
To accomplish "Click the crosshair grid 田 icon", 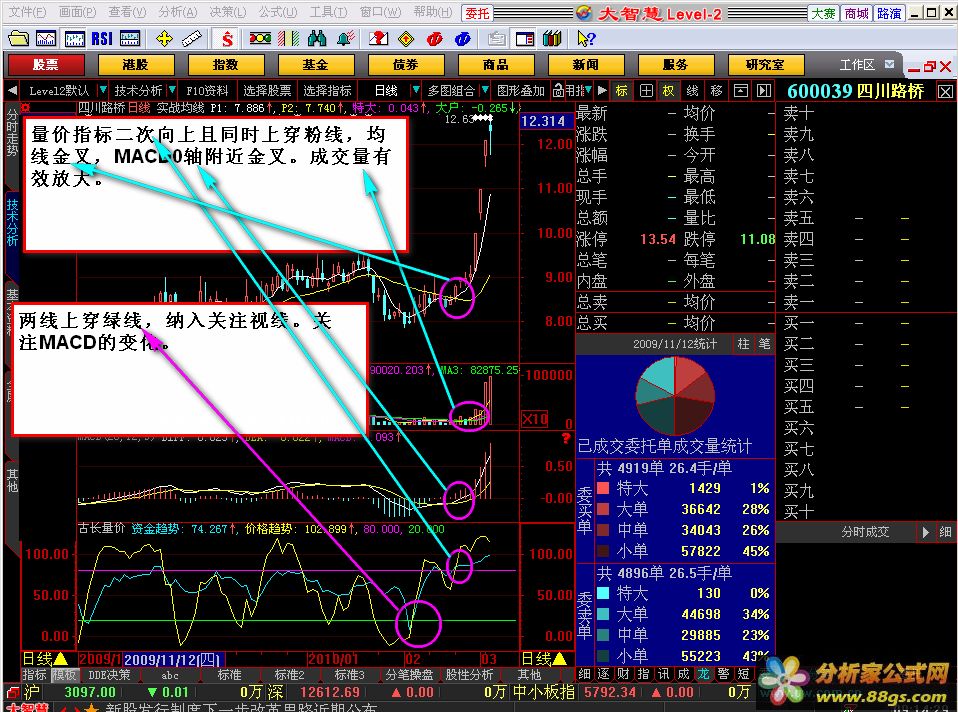I will 646,91.
